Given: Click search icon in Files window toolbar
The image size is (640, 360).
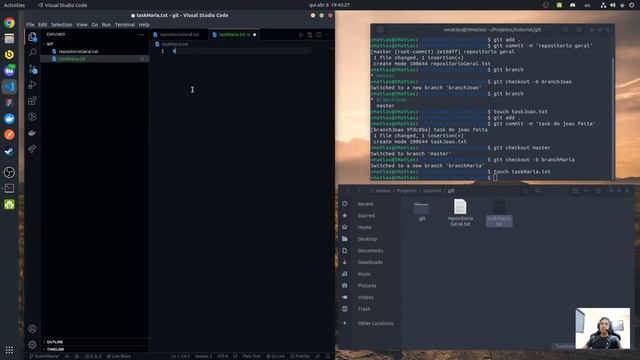Looking at the screenshot, I should 538,191.
